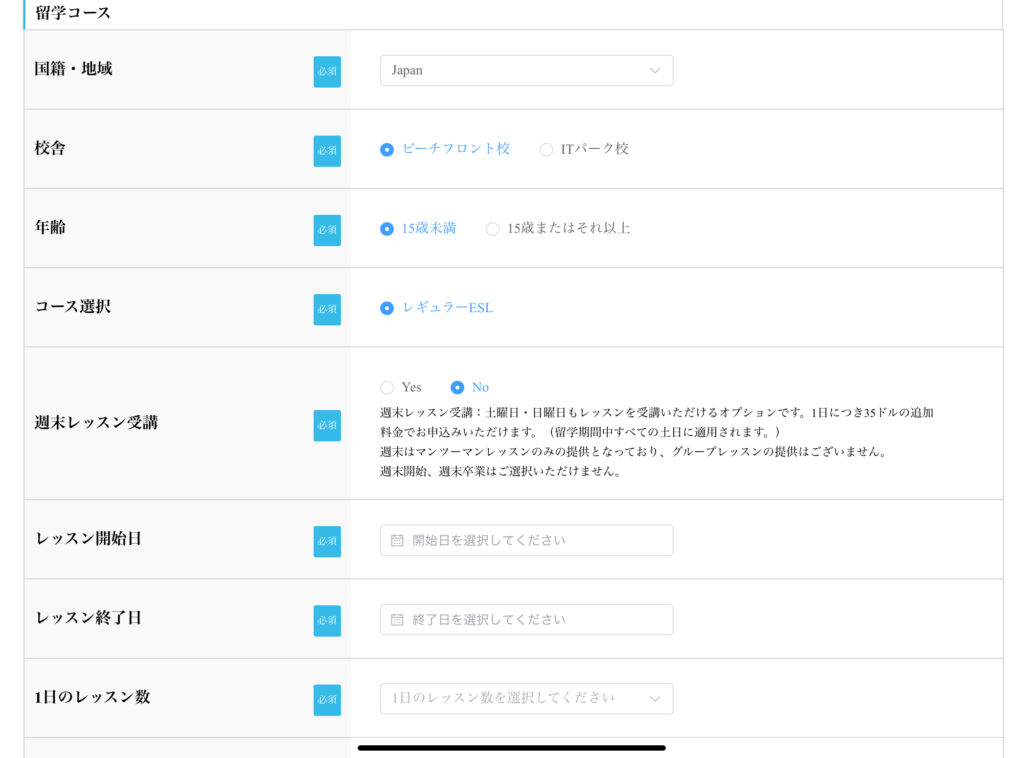Choose 15歳またはそれ以上 for age

click(x=492, y=228)
